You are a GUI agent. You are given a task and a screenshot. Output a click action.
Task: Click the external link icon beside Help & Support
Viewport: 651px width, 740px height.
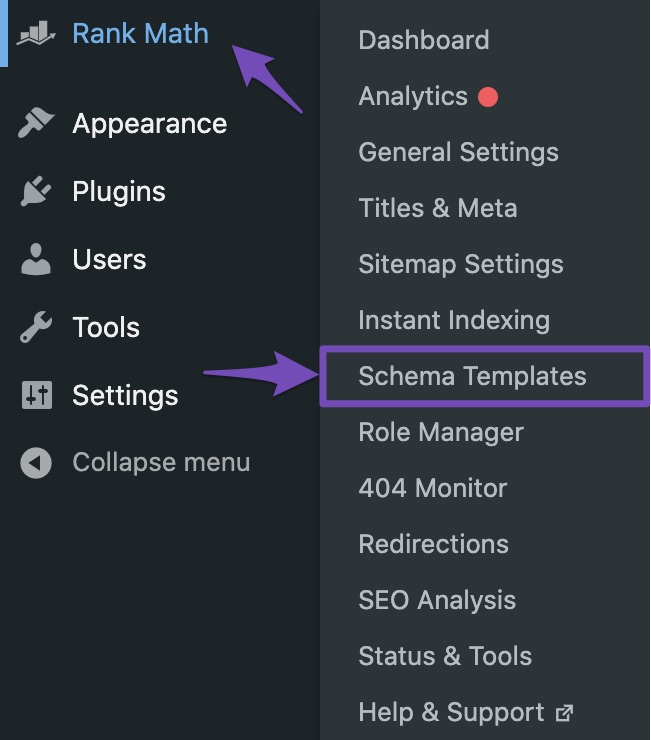[x=565, y=713]
